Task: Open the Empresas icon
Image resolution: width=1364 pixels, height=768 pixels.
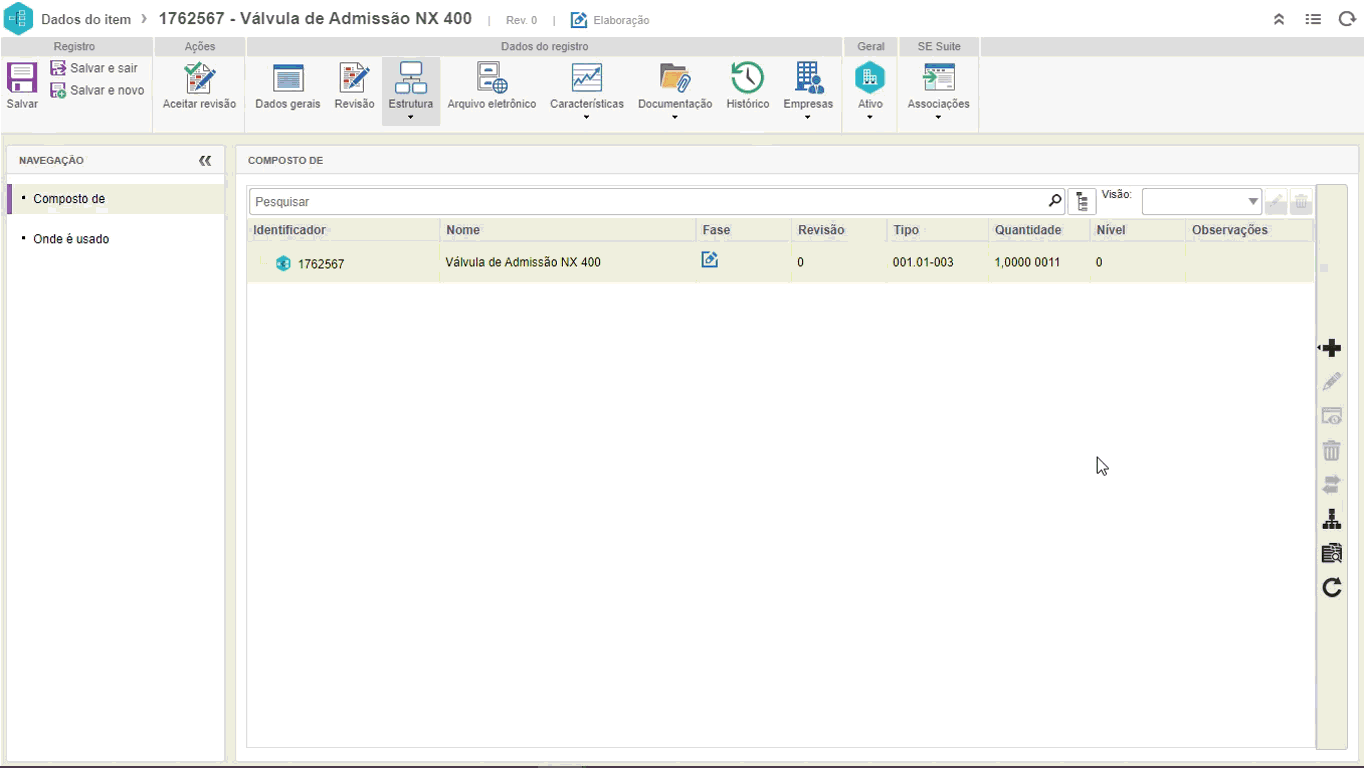Action: (808, 78)
